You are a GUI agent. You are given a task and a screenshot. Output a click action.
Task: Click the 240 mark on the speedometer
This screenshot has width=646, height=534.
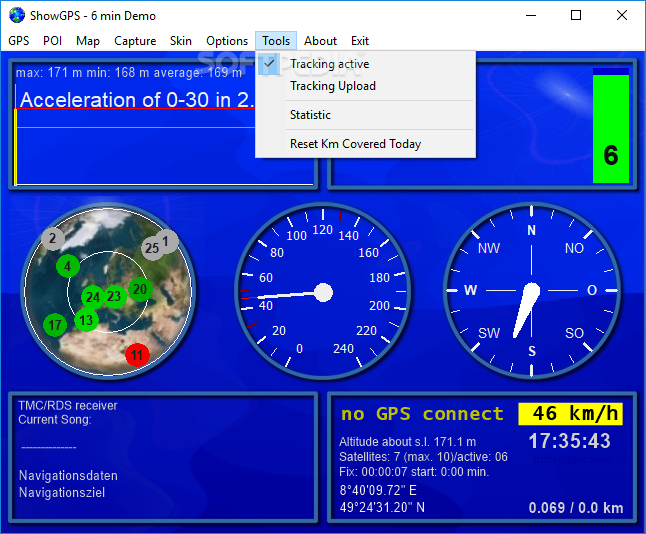(344, 349)
